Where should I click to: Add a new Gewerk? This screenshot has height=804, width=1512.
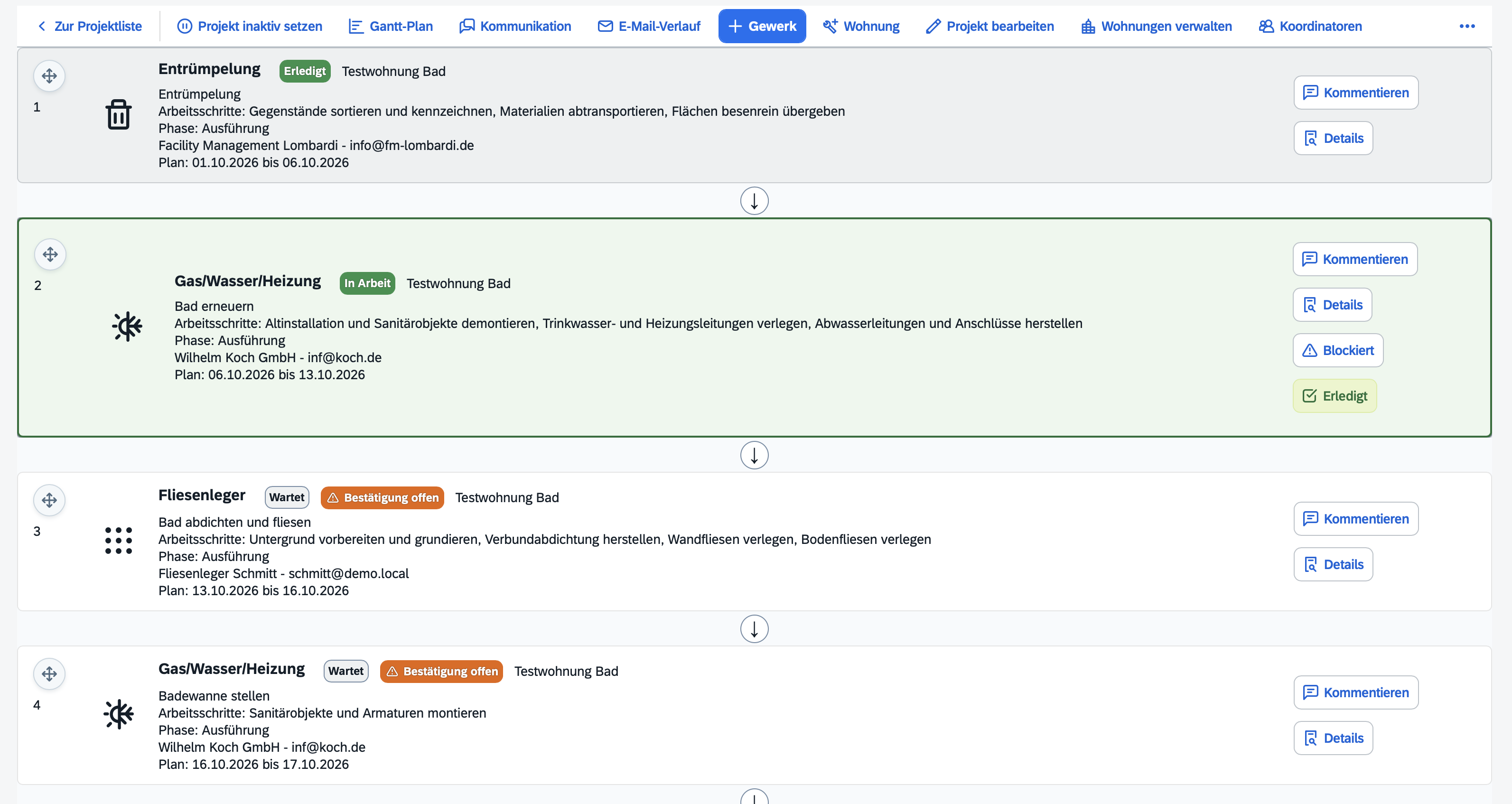762,26
